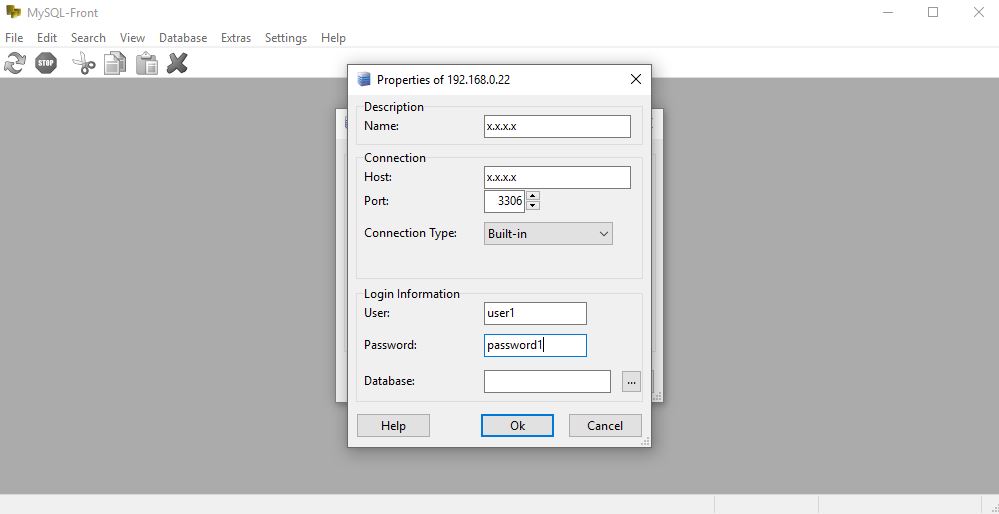
Task: Click the Delete X toolbar icon
Action: pyautogui.click(x=177, y=63)
